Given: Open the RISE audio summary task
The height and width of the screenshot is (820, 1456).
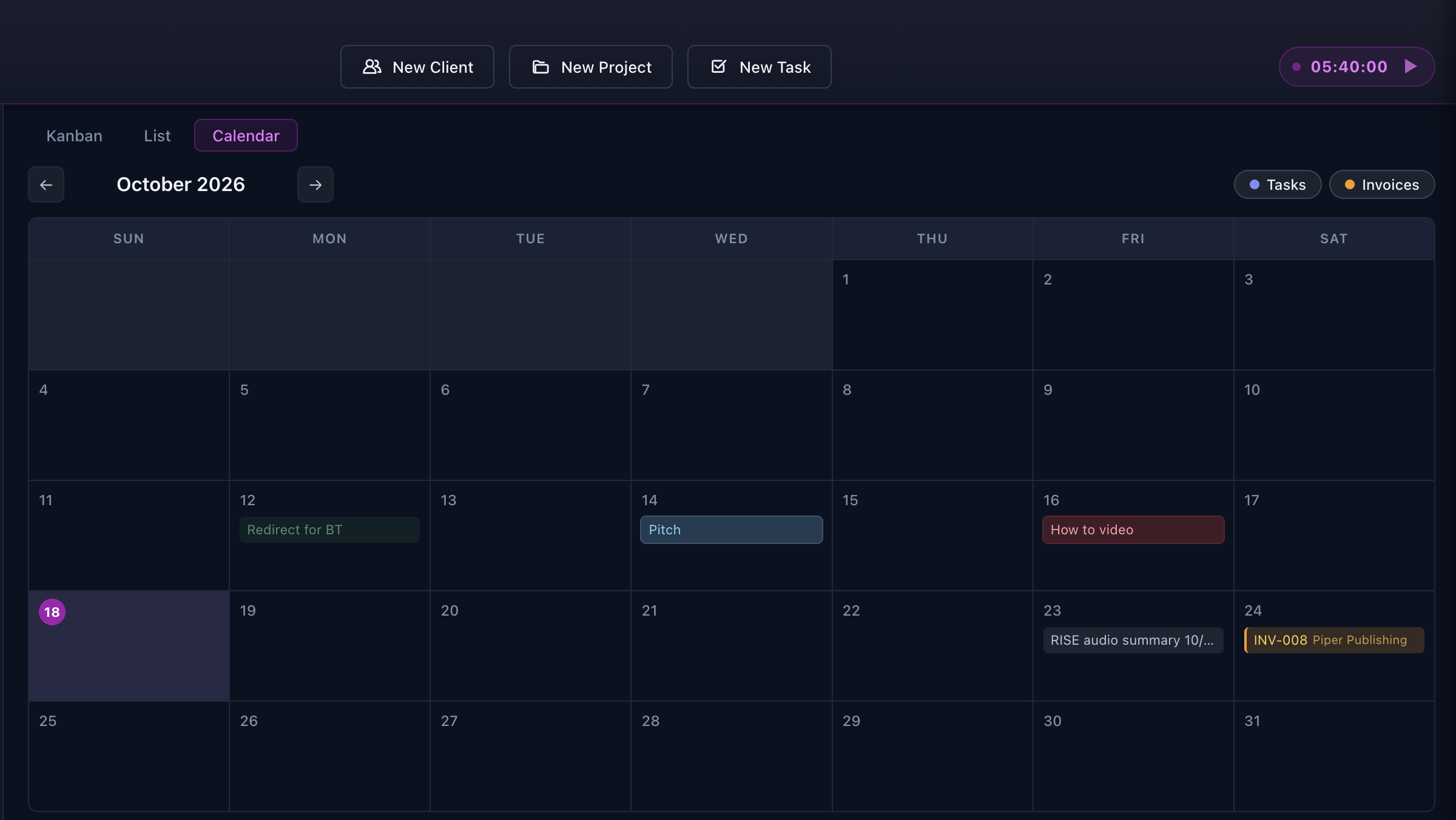Looking at the screenshot, I should [x=1133, y=640].
